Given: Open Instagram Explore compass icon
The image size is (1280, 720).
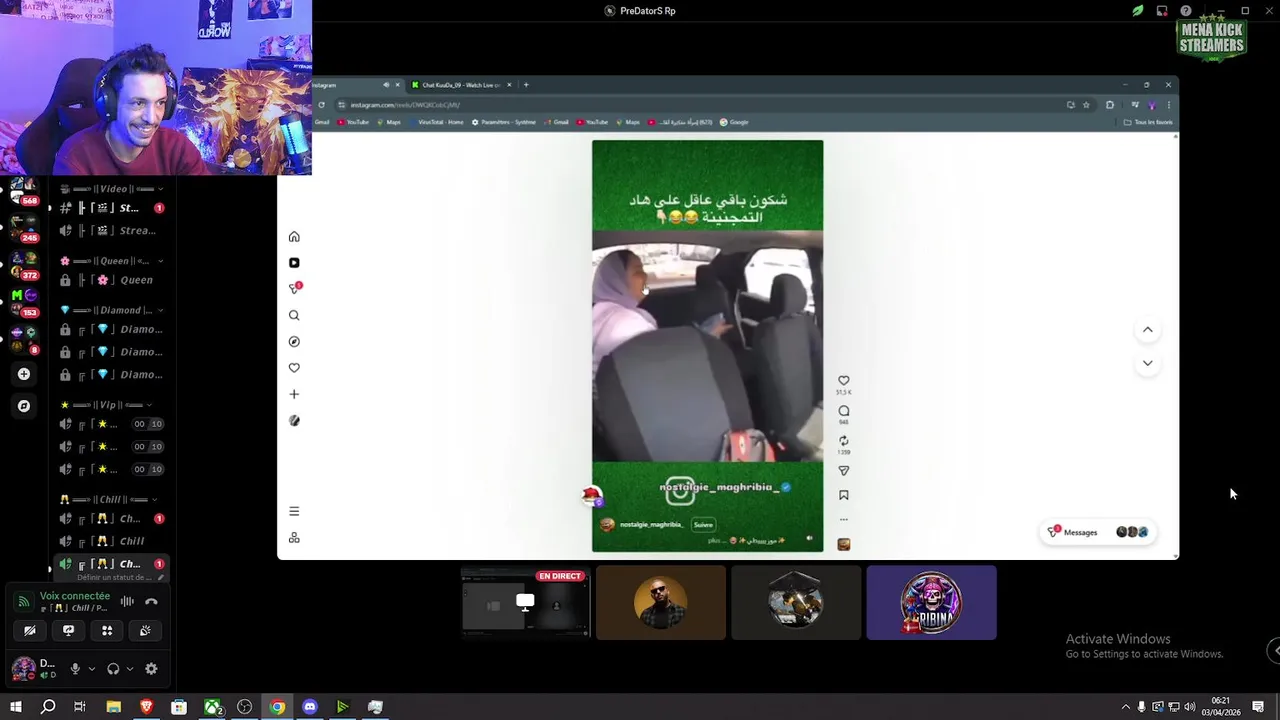Looking at the screenshot, I should (294, 342).
